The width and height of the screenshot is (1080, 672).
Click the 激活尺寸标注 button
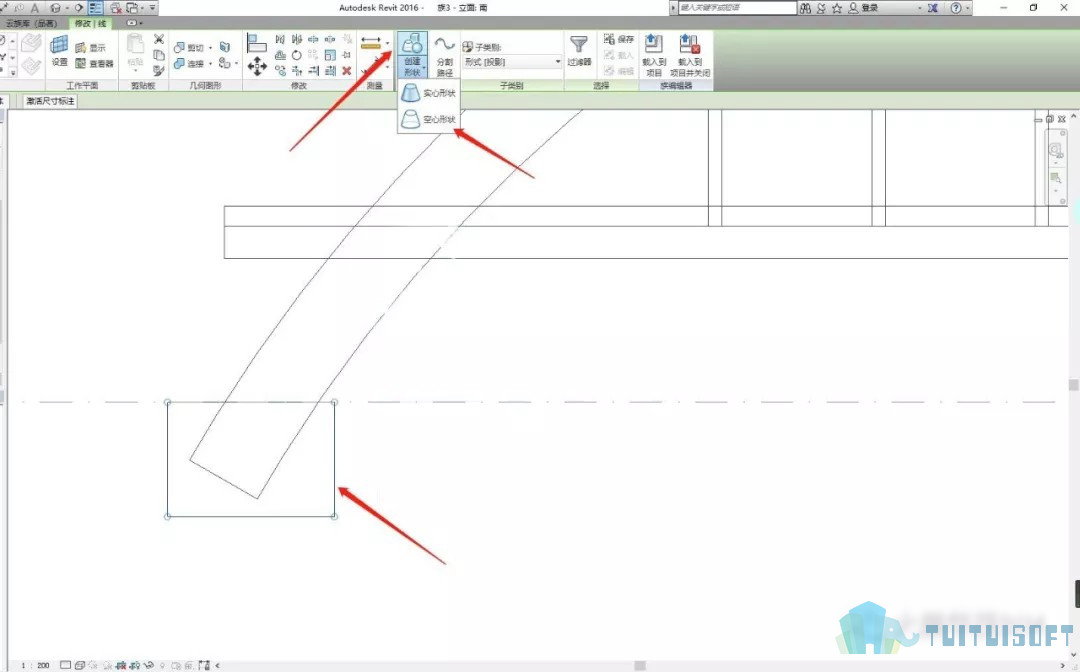click(50, 101)
